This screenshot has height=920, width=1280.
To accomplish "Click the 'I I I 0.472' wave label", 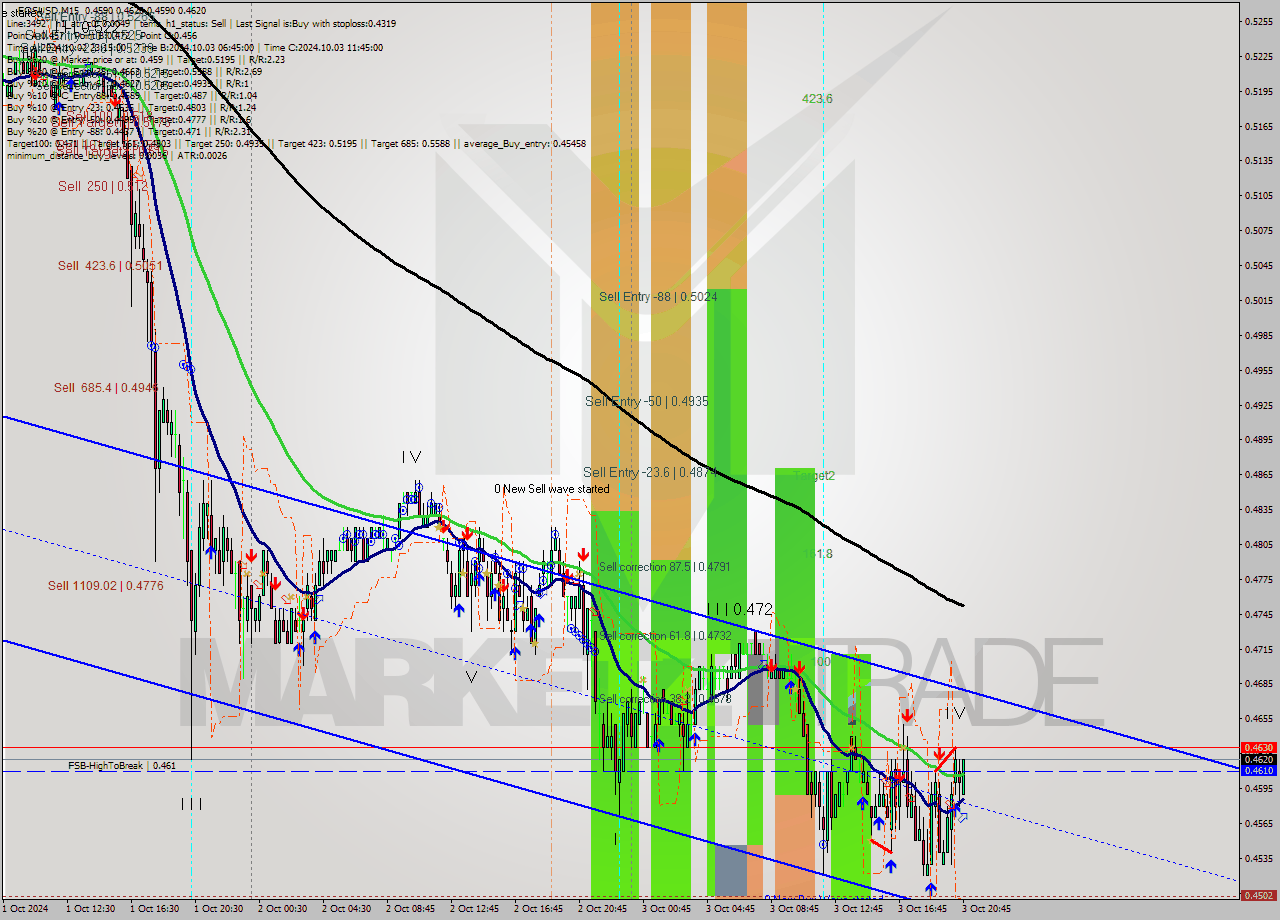I will click(739, 608).
